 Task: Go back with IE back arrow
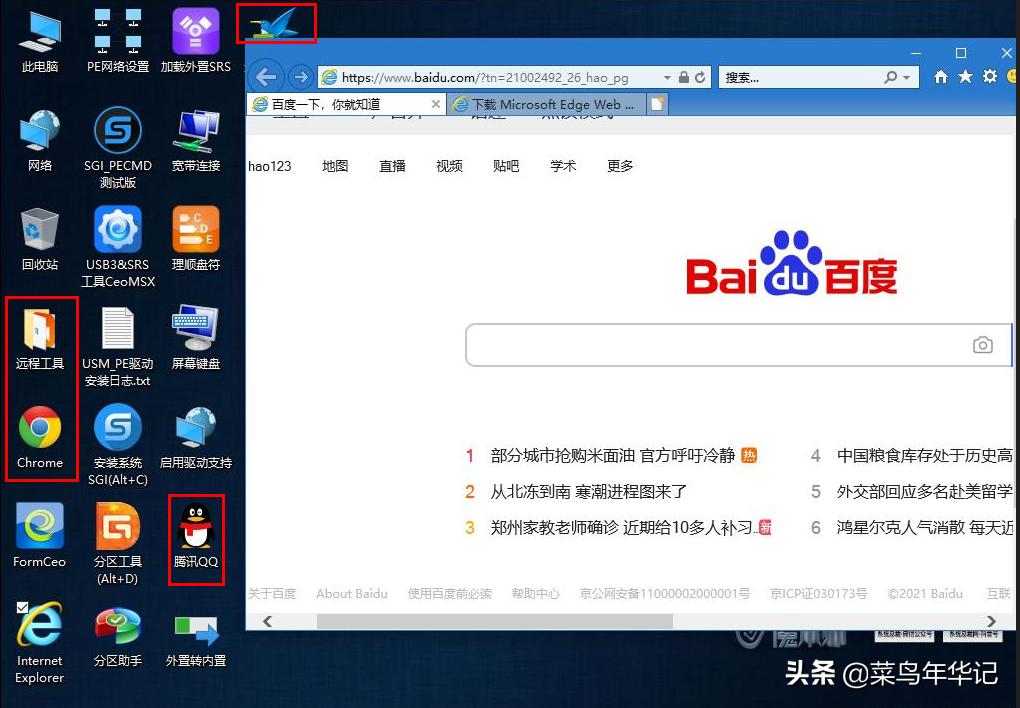(265, 77)
